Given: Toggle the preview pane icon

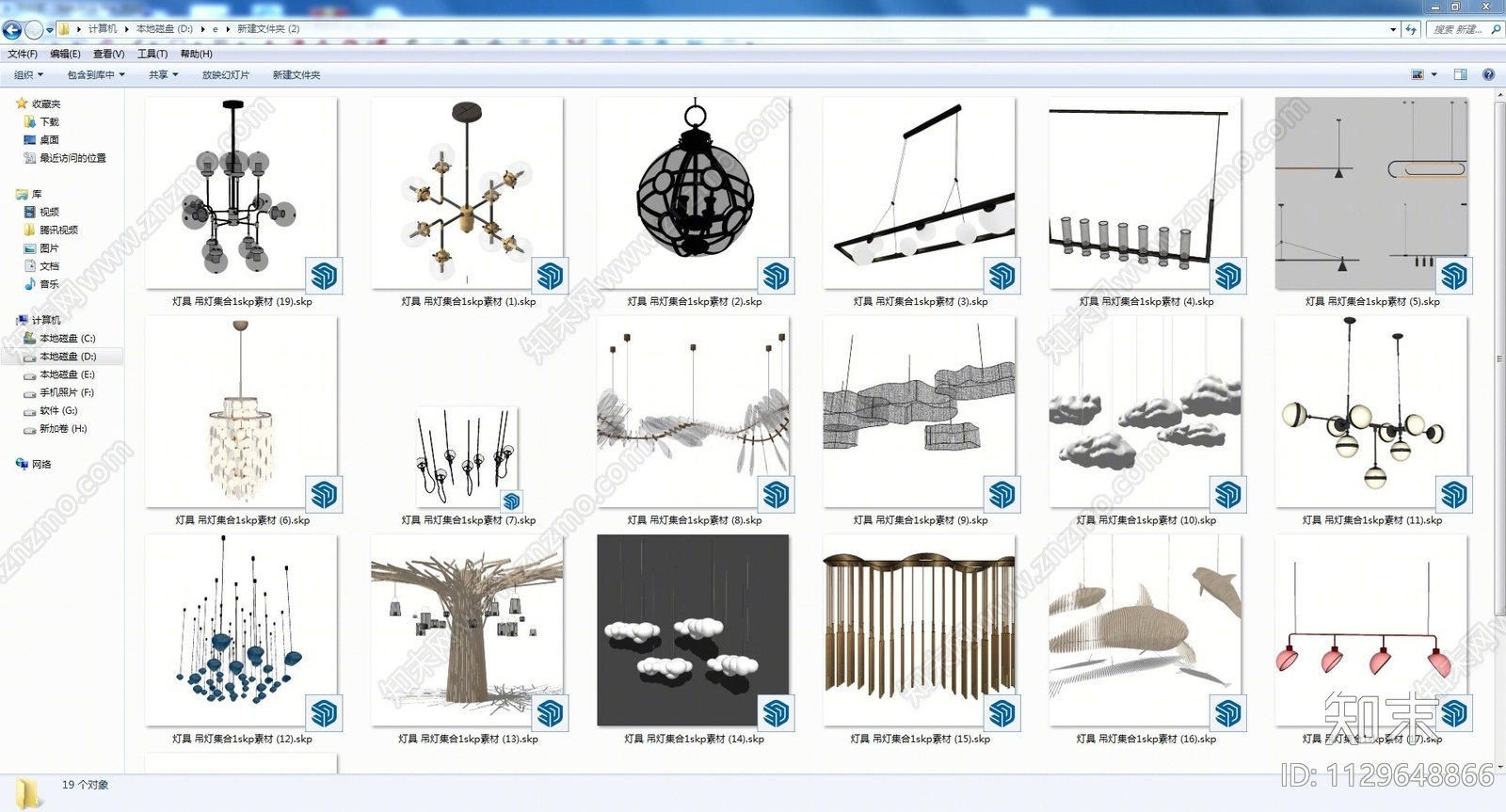Looking at the screenshot, I should [x=1460, y=74].
